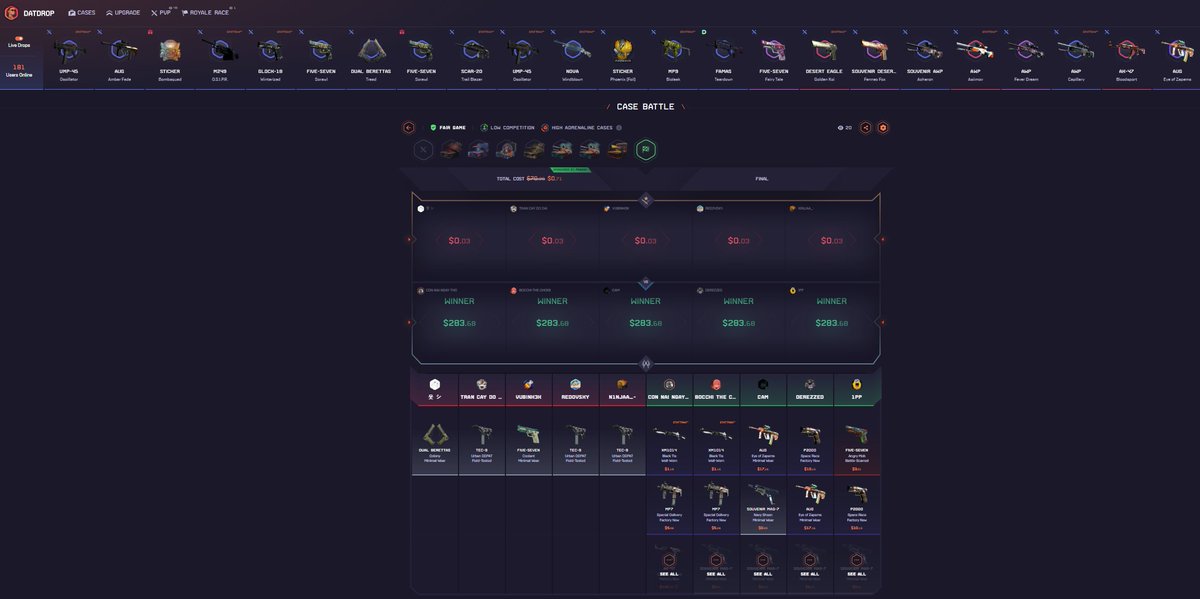
Task: Click the share battle icon
Action: click(x=866, y=127)
